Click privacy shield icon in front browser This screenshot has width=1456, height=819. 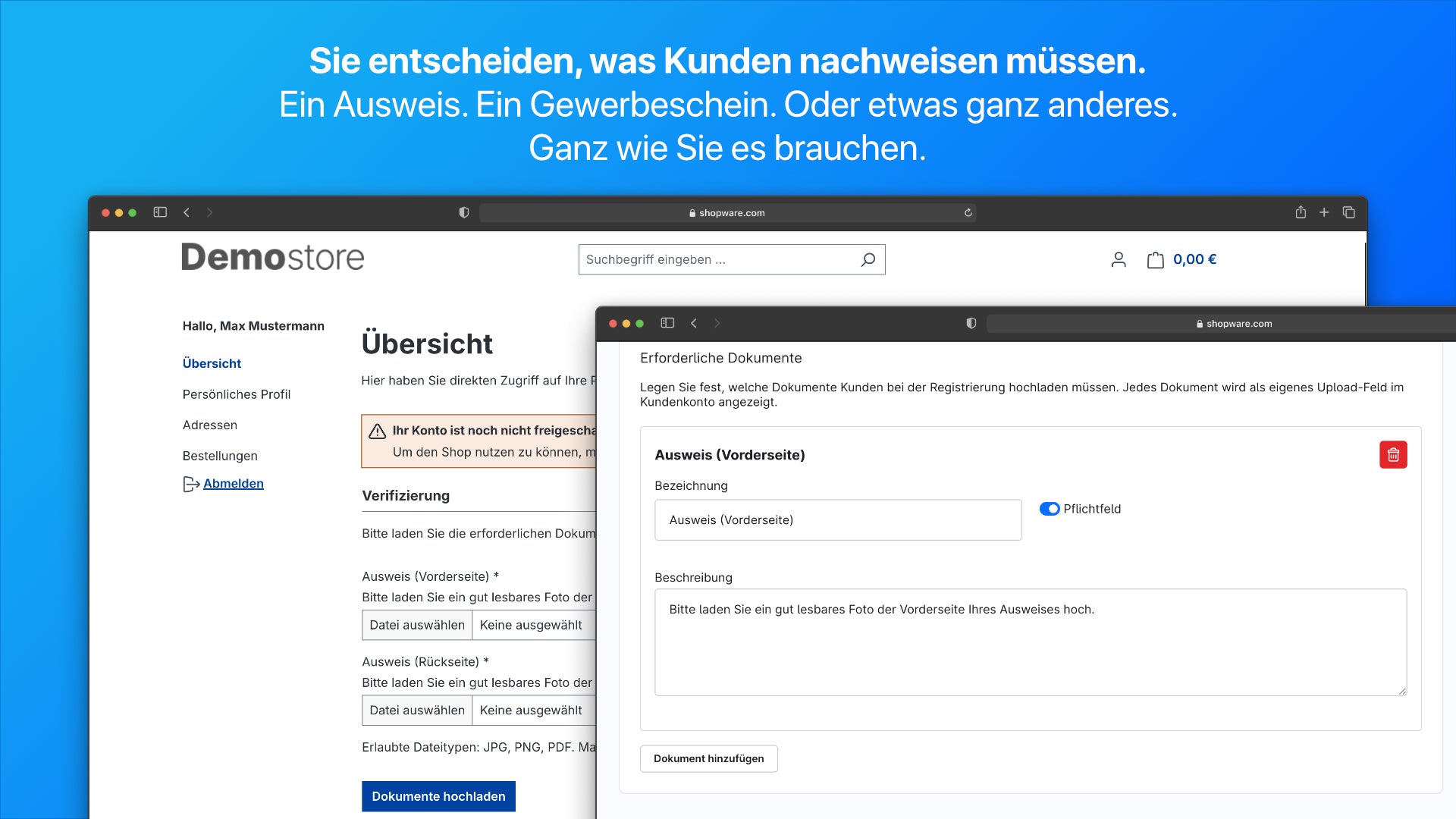971,323
